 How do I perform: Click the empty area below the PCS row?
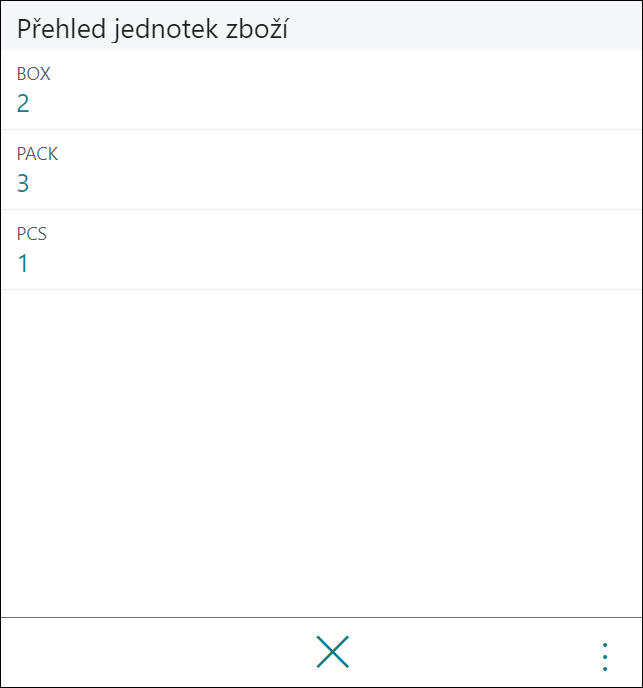321,452
